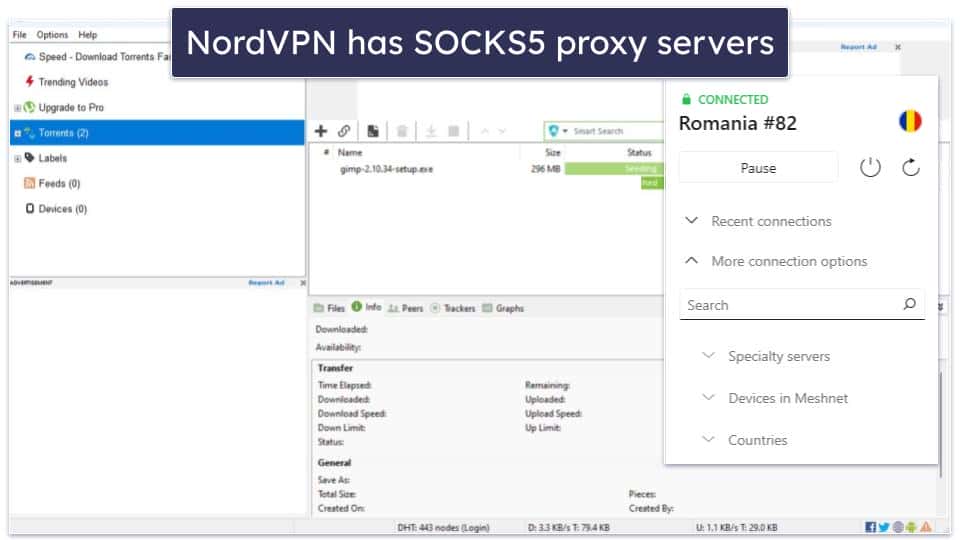Click the Twitter icon in status bar

pyautogui.click(x=884, y=527)
